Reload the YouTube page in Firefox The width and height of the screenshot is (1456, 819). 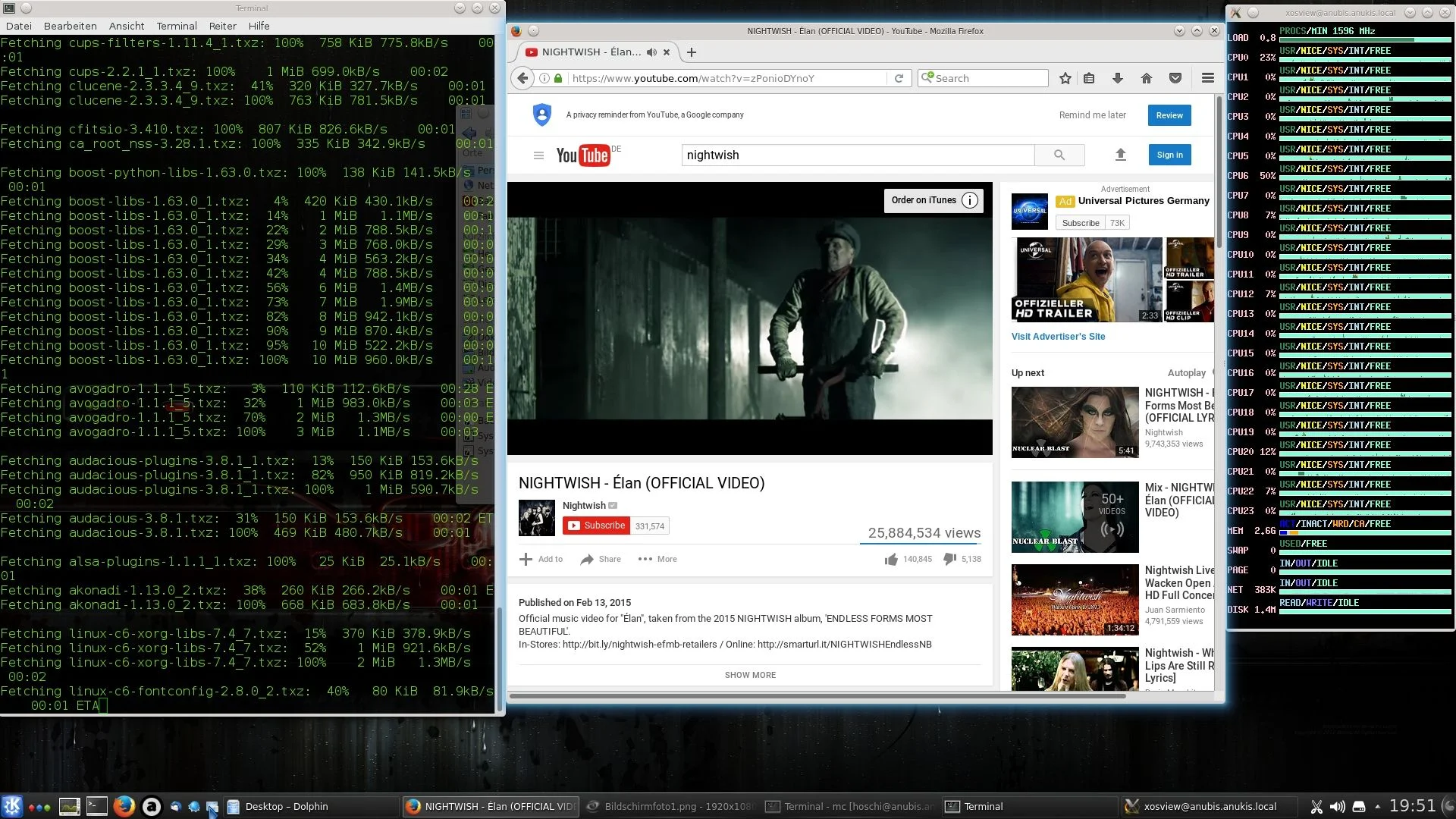coord(899,78)
